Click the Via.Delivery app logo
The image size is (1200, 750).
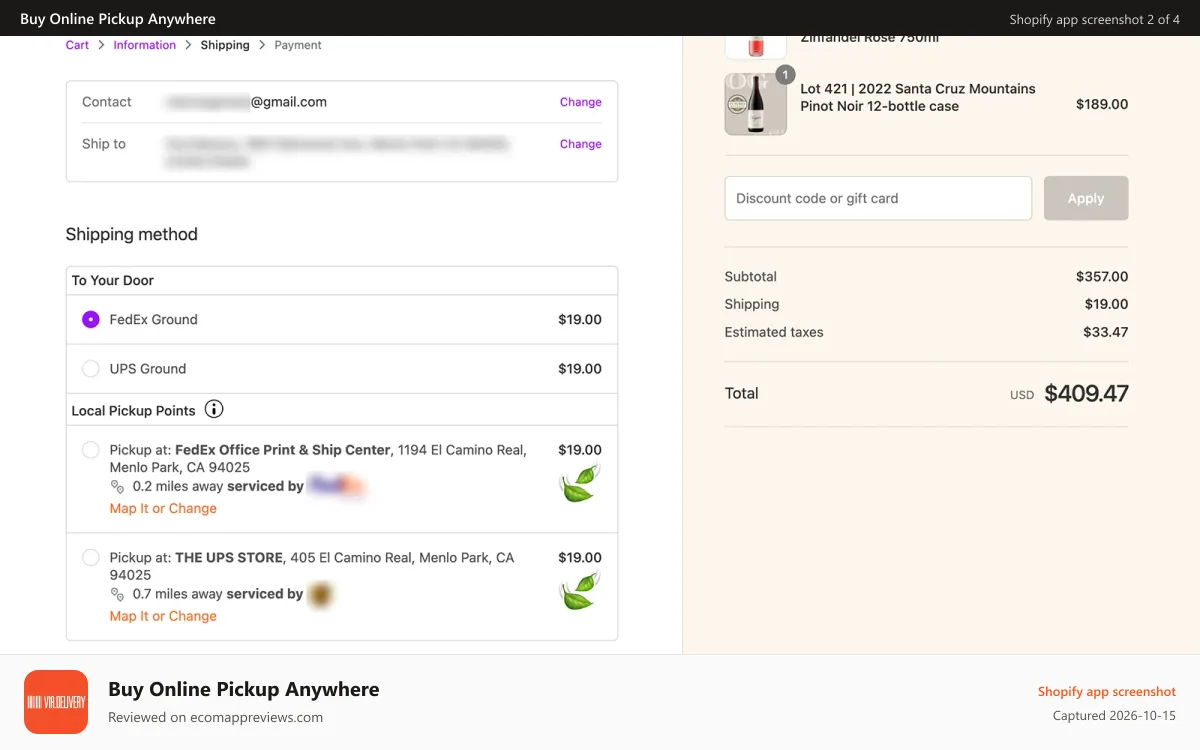56,702
